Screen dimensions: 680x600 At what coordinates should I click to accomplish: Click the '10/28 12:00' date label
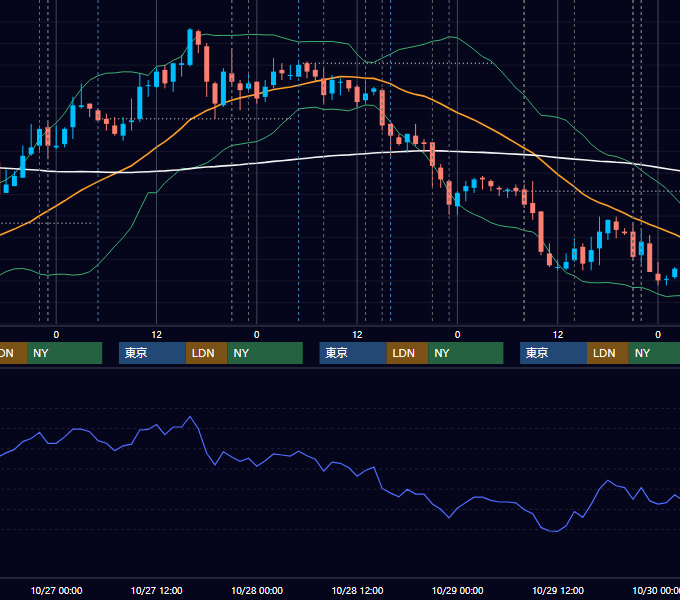(x=357, y=590)
